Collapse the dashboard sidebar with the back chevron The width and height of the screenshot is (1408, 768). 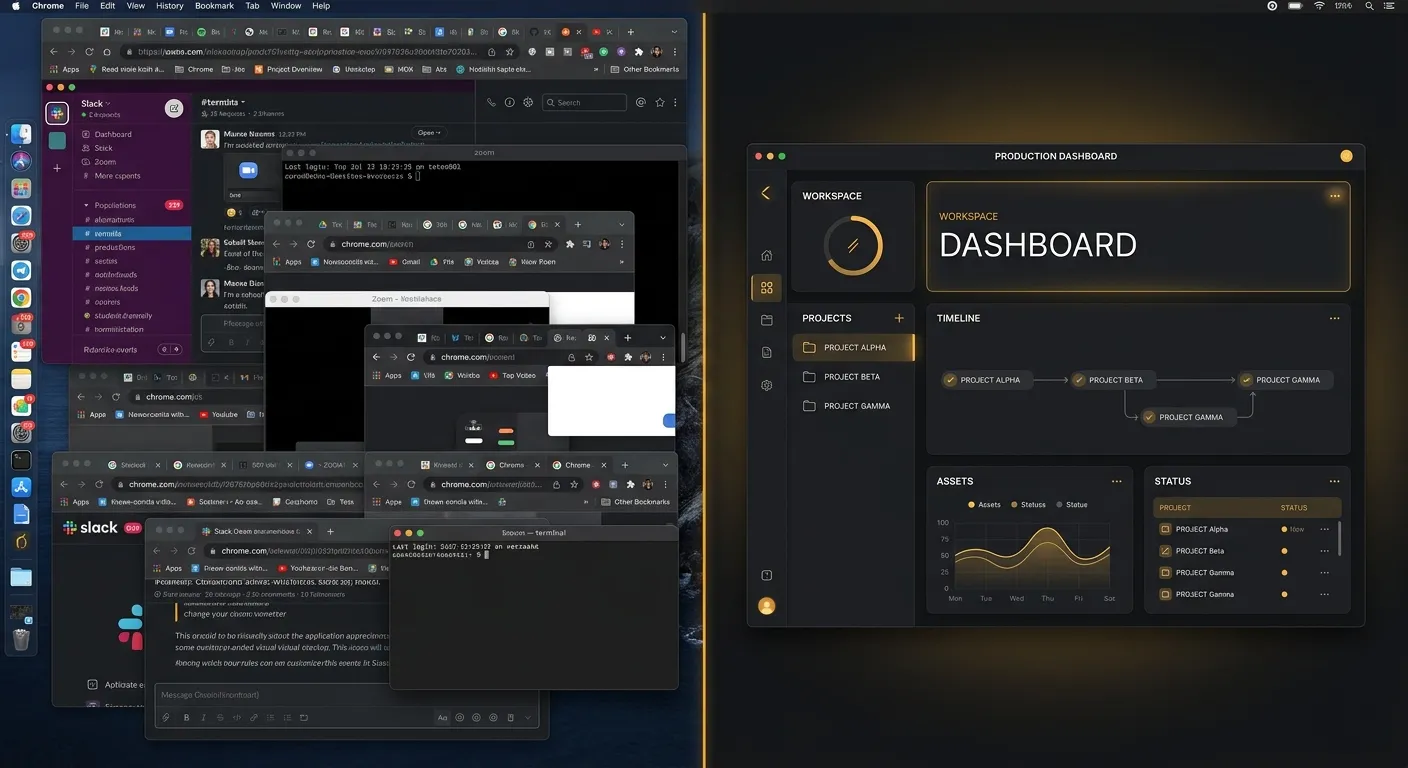(766, 193)
